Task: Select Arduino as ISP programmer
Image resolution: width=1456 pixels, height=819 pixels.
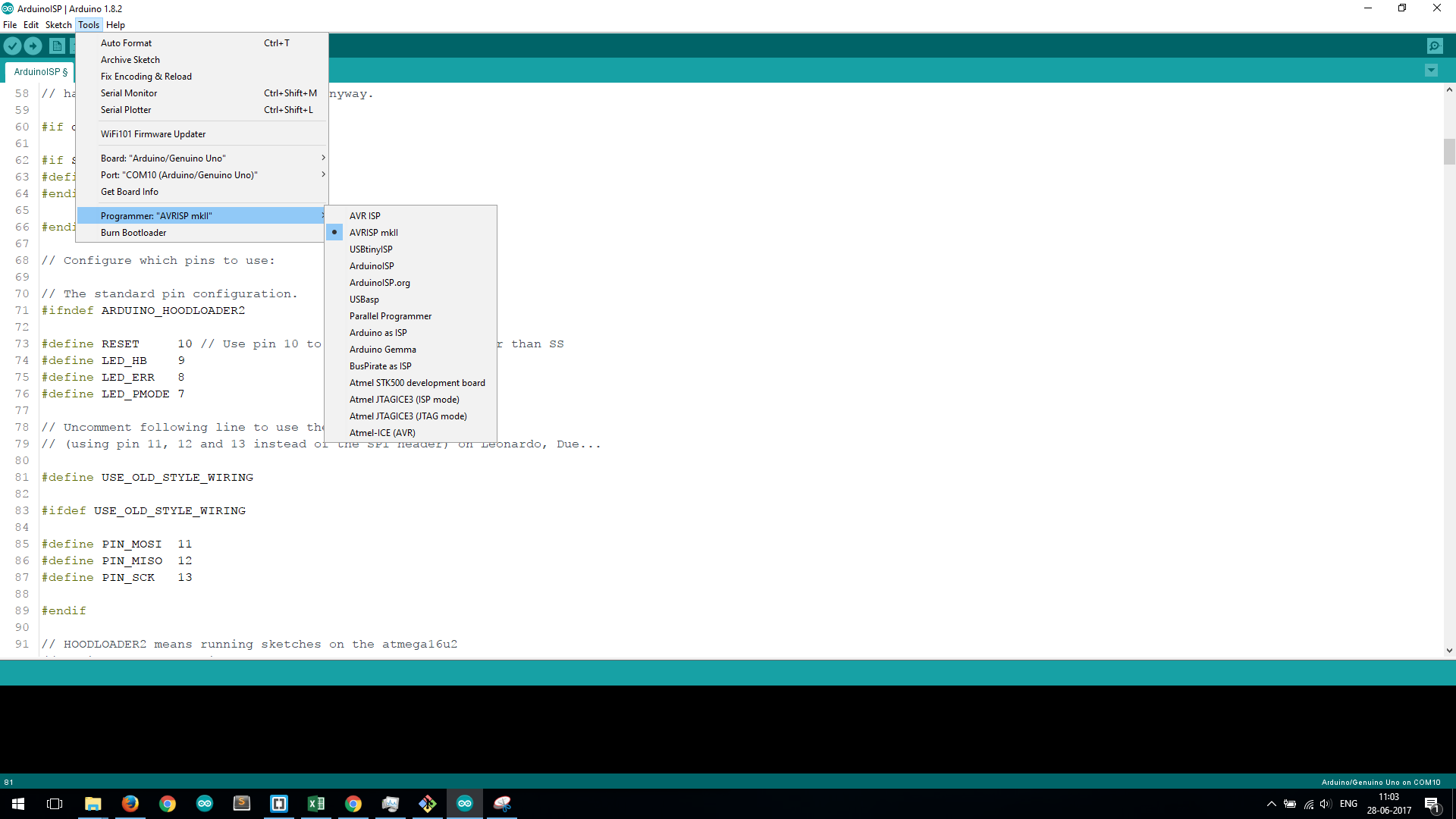Action: coord(411,333)
